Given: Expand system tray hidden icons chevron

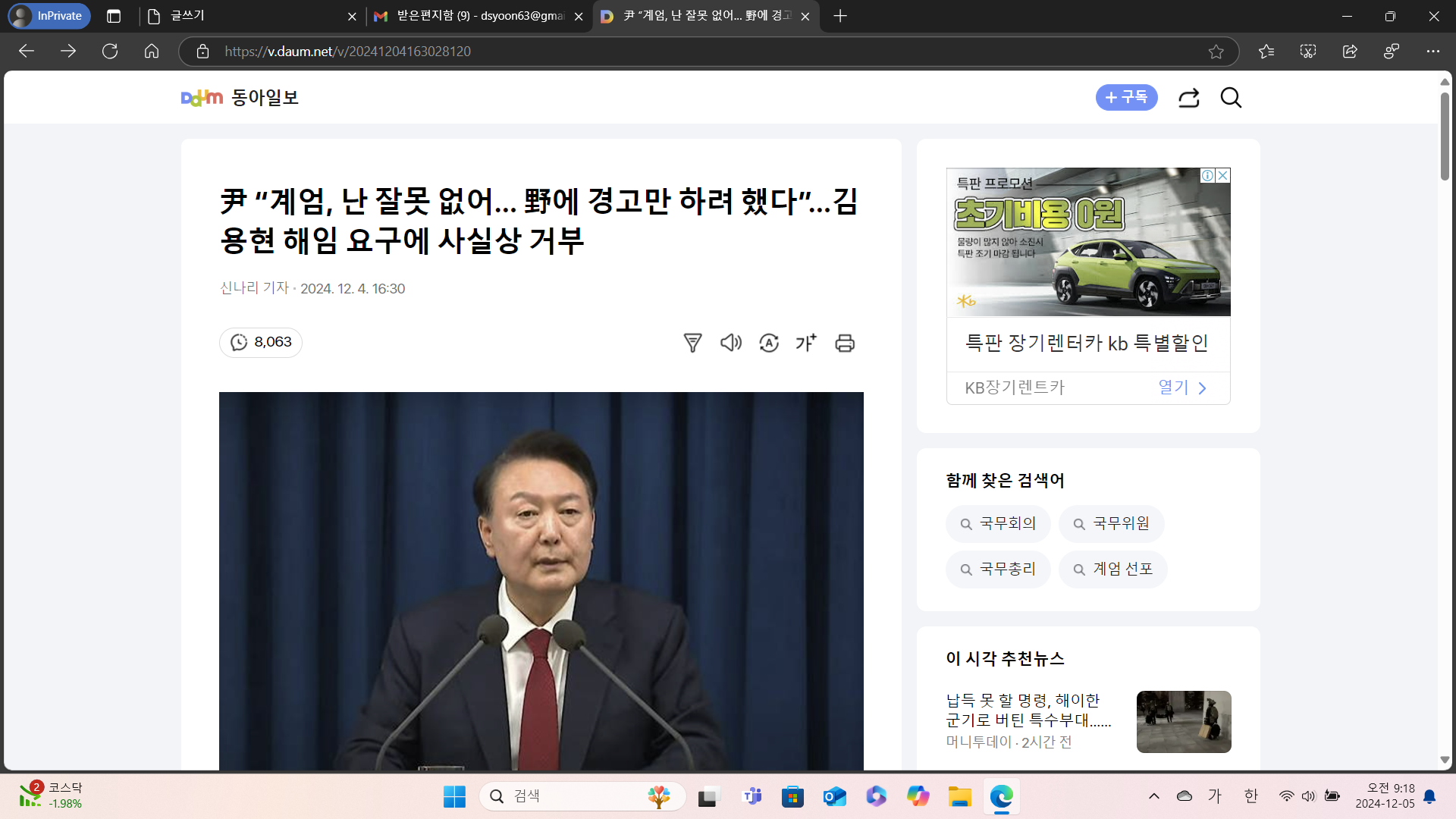Looking at the screenshot, I should [1153, 795].
